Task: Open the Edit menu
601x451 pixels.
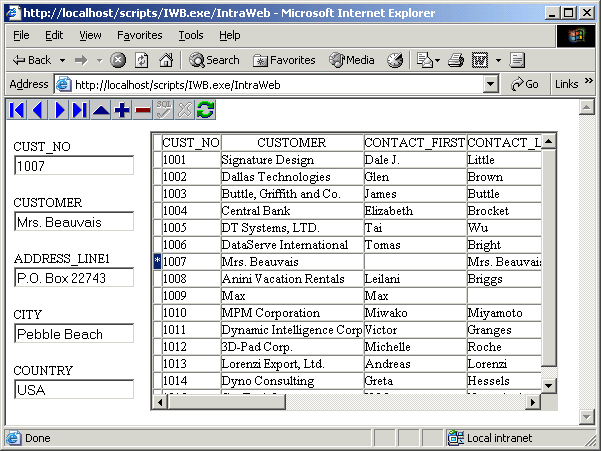Action: pyautogui.click(x=54, y=35)
